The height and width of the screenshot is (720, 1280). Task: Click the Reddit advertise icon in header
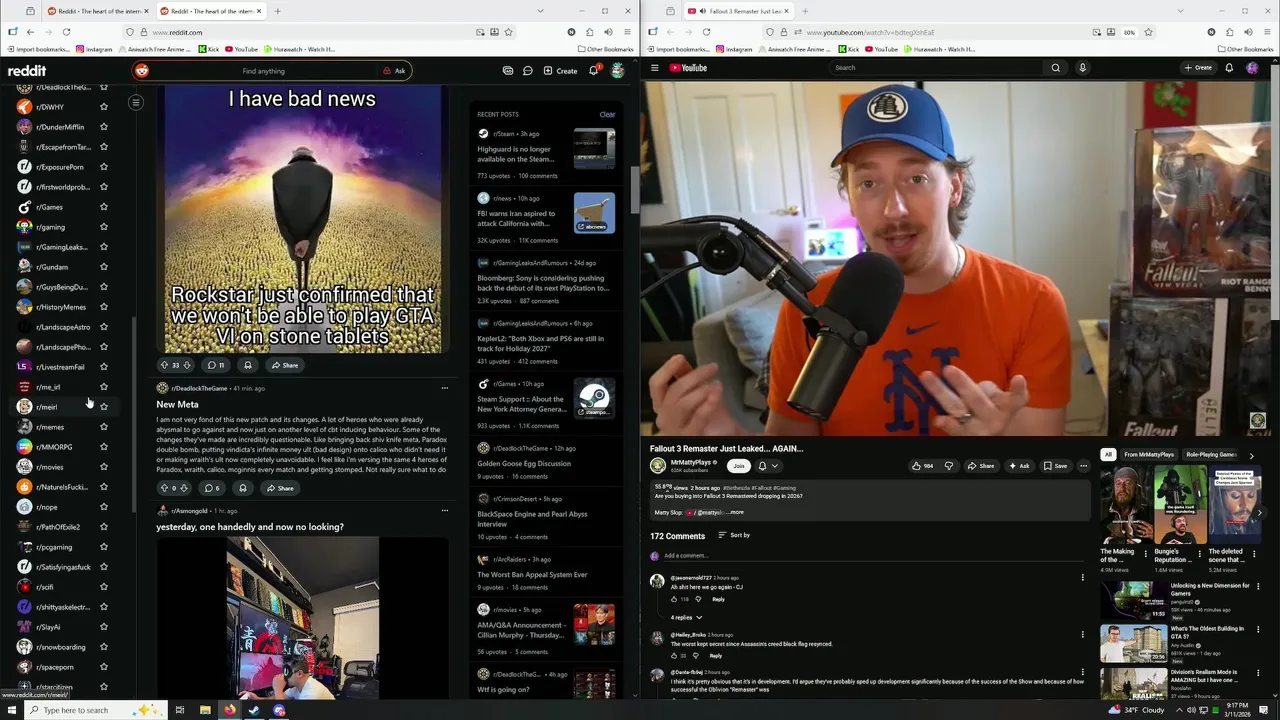coord(508,71)
